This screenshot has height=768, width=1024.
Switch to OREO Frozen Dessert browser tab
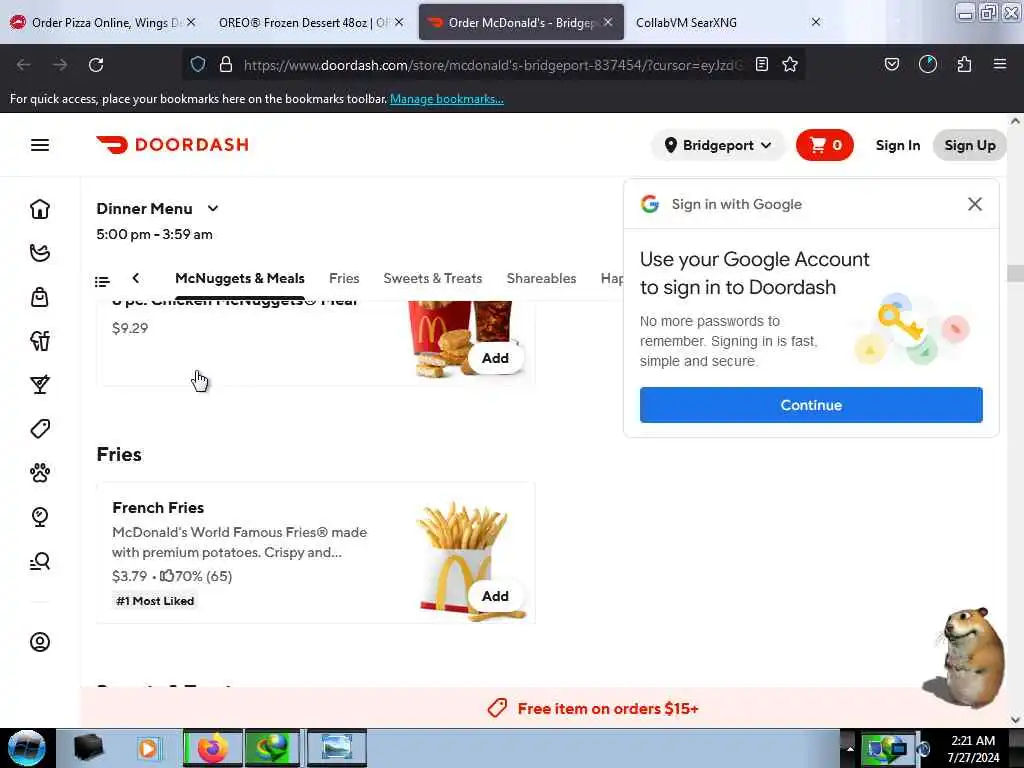pos(310,22)
